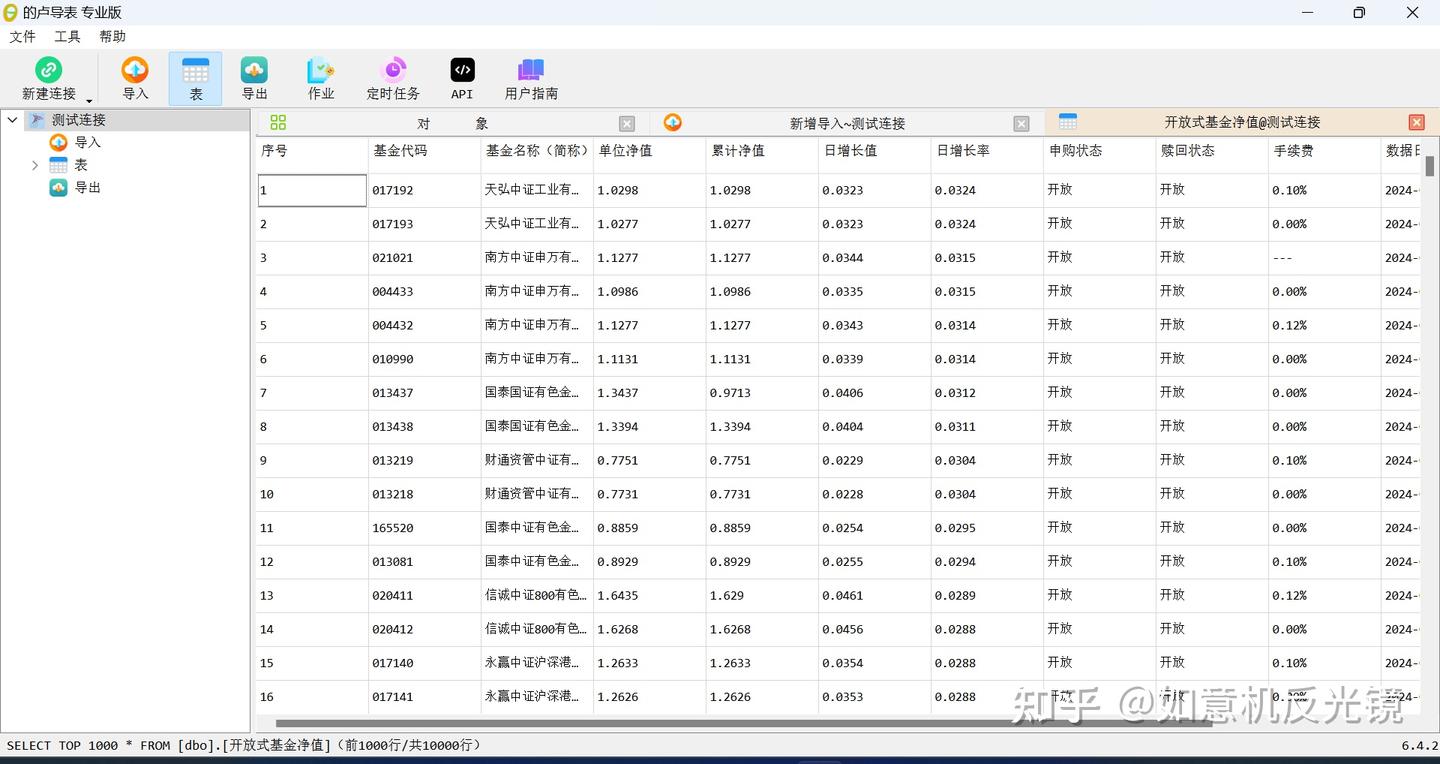Select the 表 tree item

81,165
